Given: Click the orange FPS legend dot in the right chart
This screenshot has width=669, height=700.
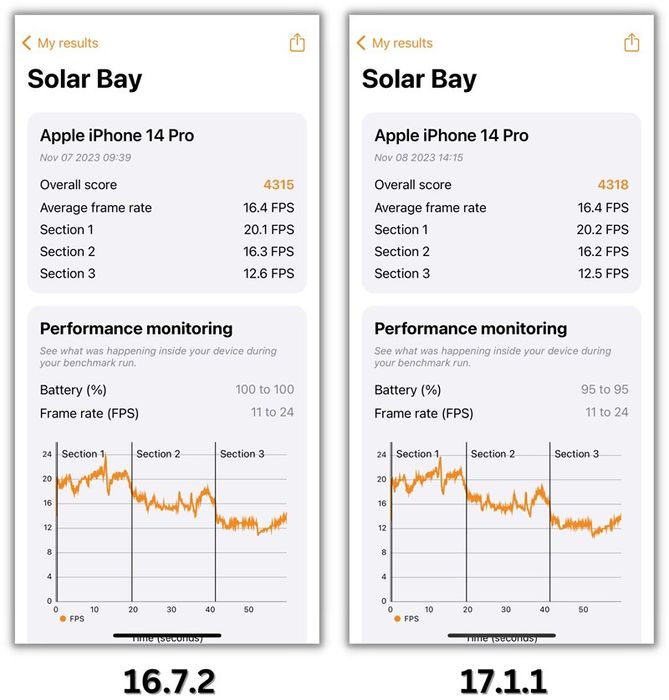Looking at the screenshot, I should [397, 618].
